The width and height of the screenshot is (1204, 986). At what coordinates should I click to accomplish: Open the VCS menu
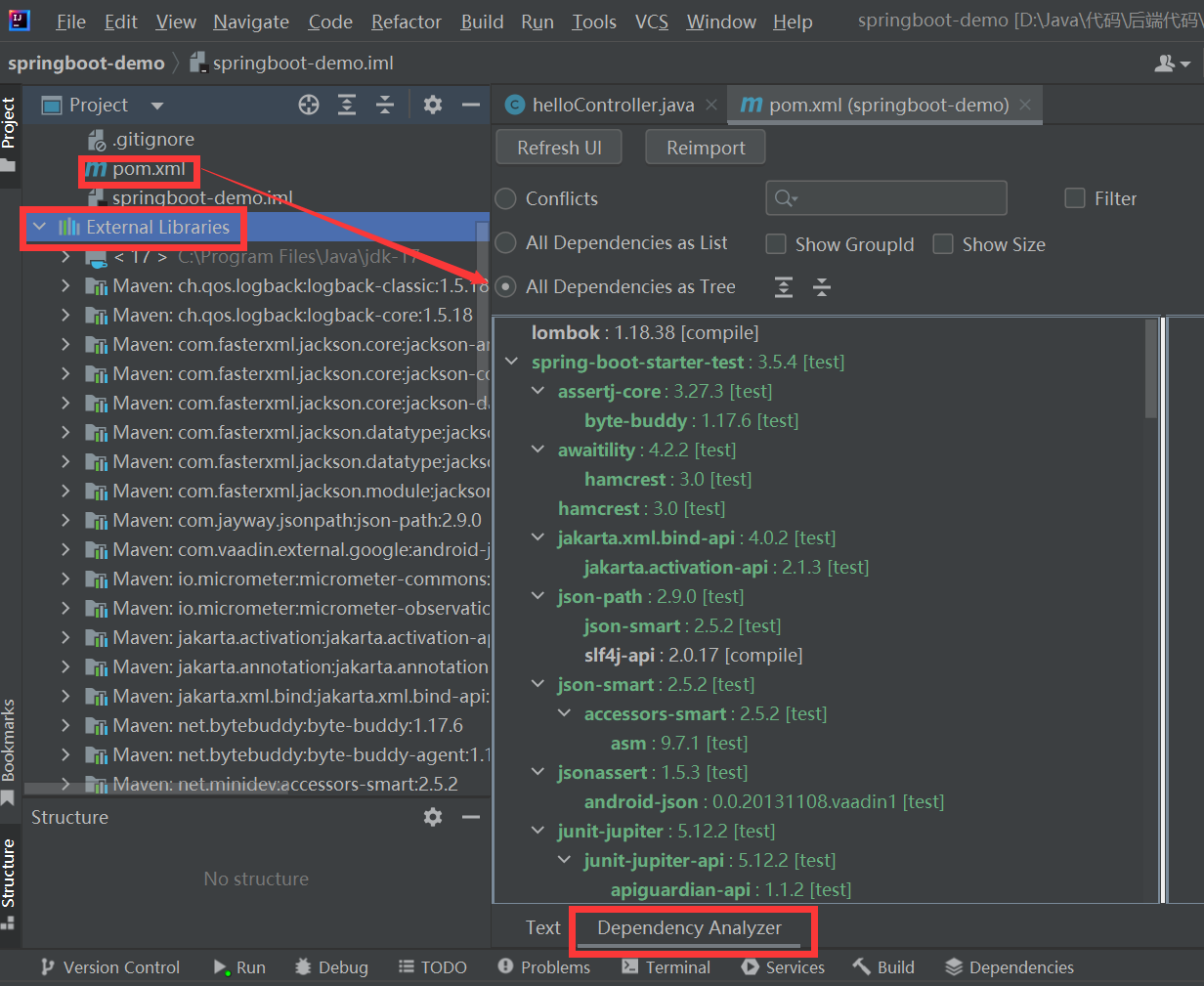[652, 21]
